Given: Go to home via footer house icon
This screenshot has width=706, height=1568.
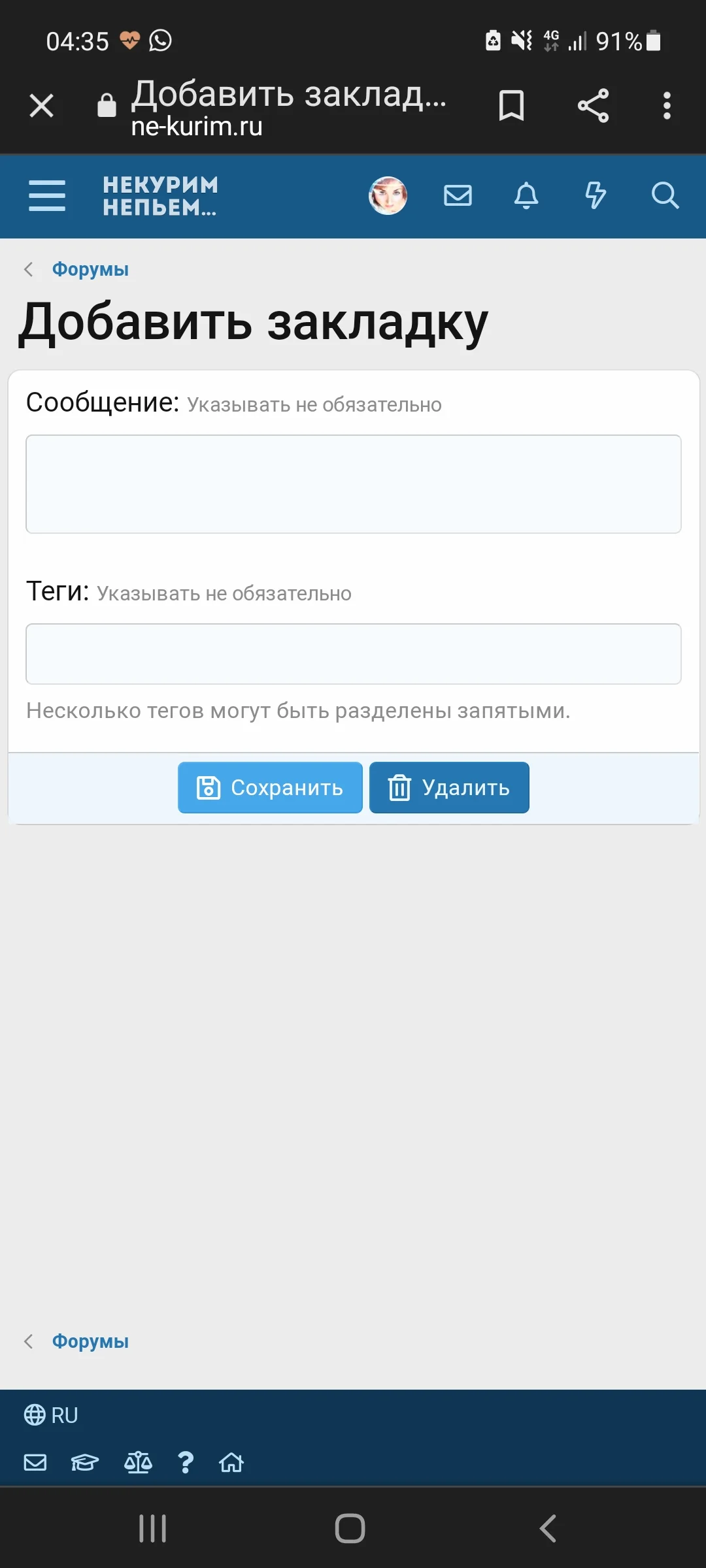Looking at the screenshot, I should click(231, 1462).
